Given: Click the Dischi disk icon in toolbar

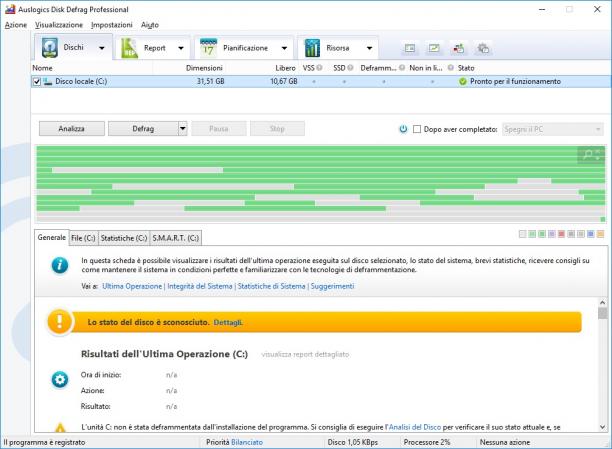Looking at the screenshot, I should (x=50, y=48).
